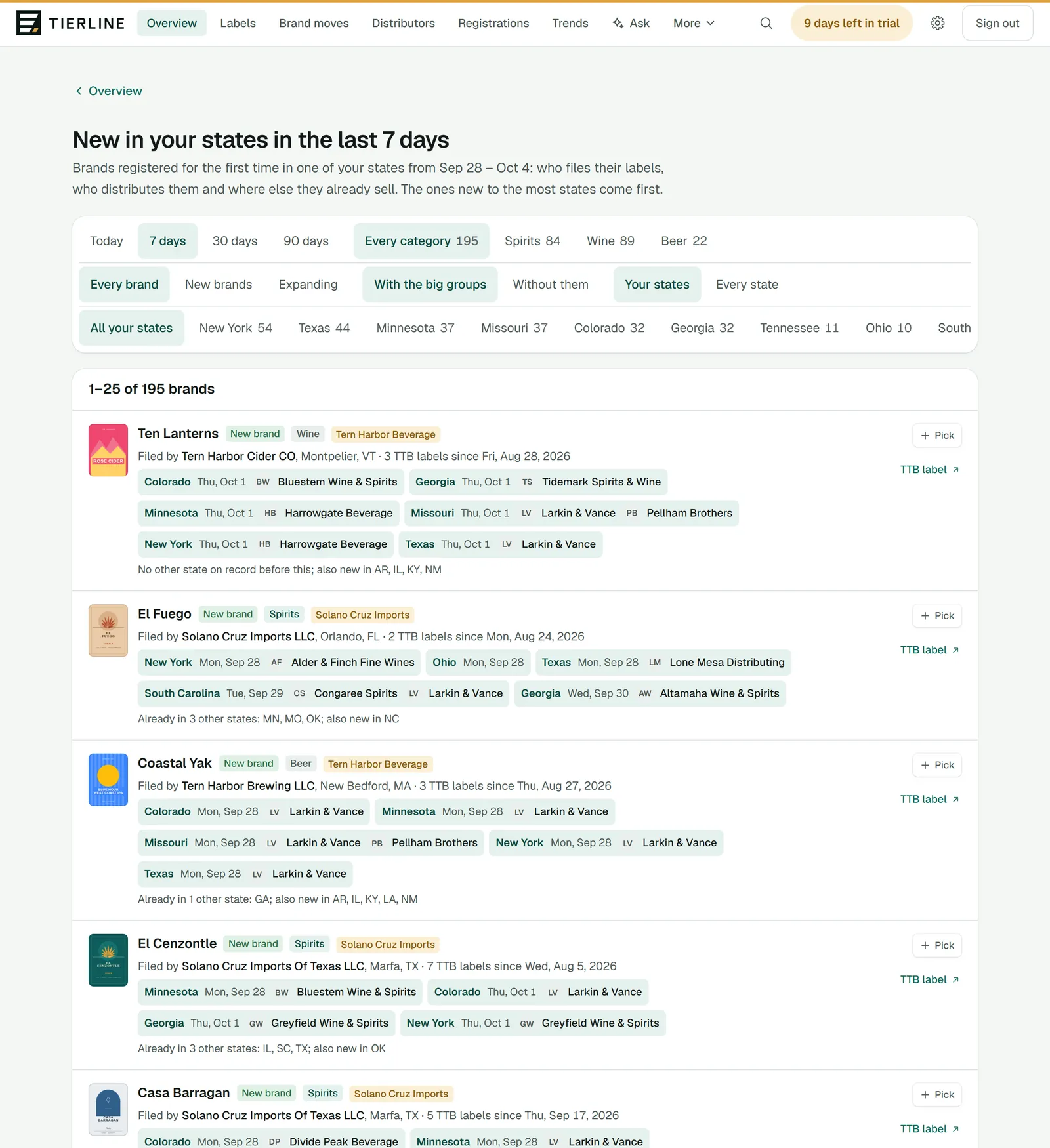
Task: Filter by New York 54
Action: [236, 328]
